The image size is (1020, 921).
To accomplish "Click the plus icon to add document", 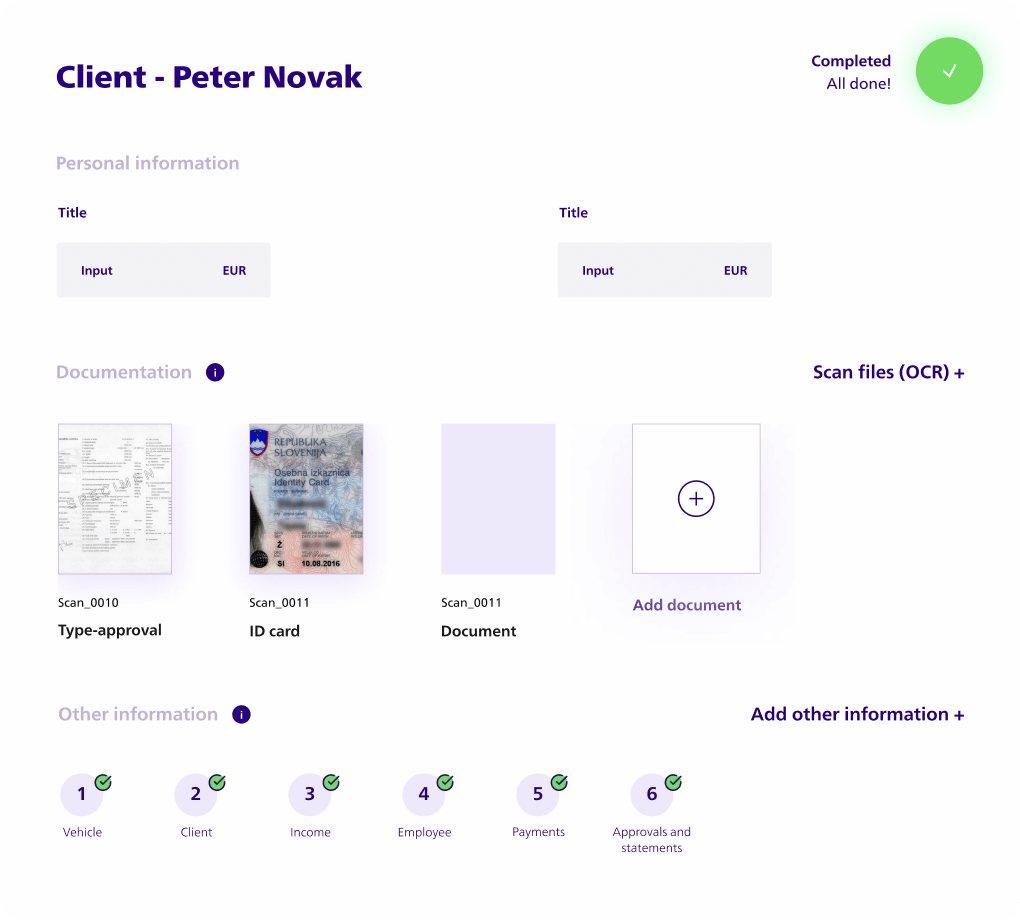I will [696, 498].
